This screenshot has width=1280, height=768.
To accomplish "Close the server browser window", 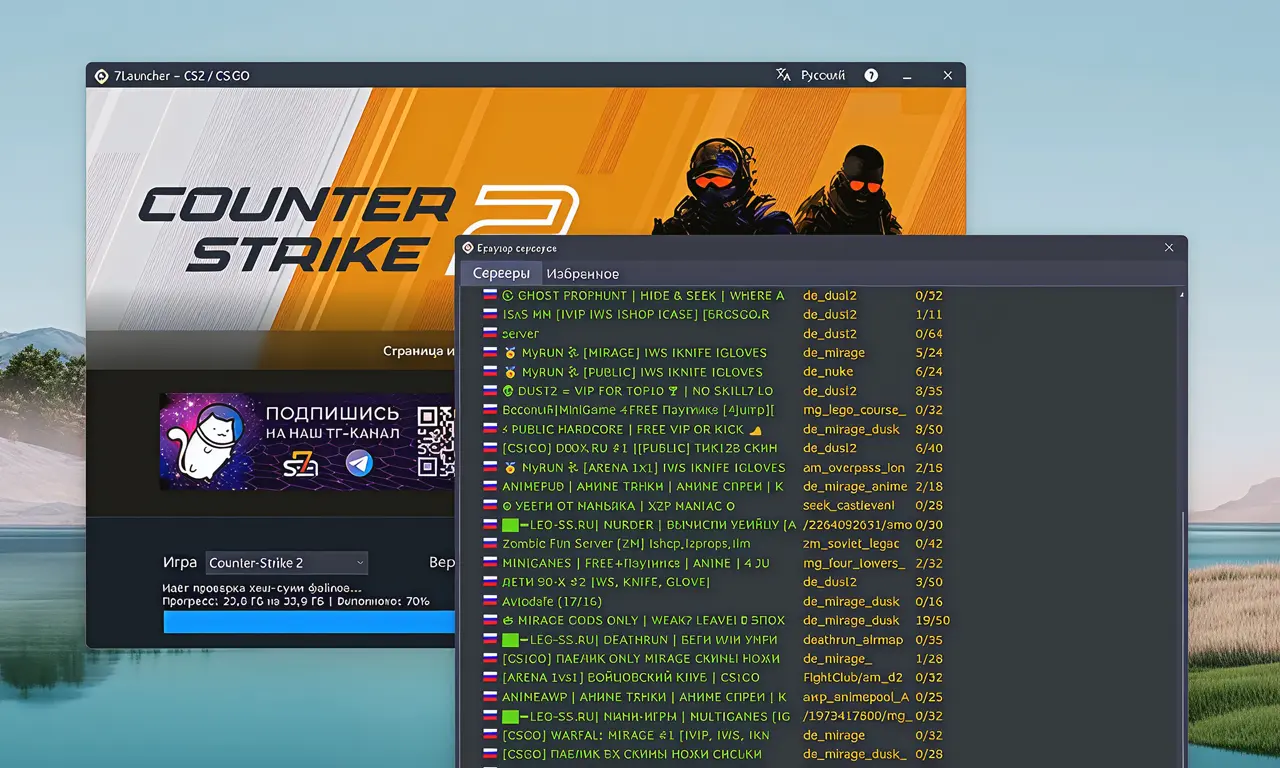I will coord(1169,247).
